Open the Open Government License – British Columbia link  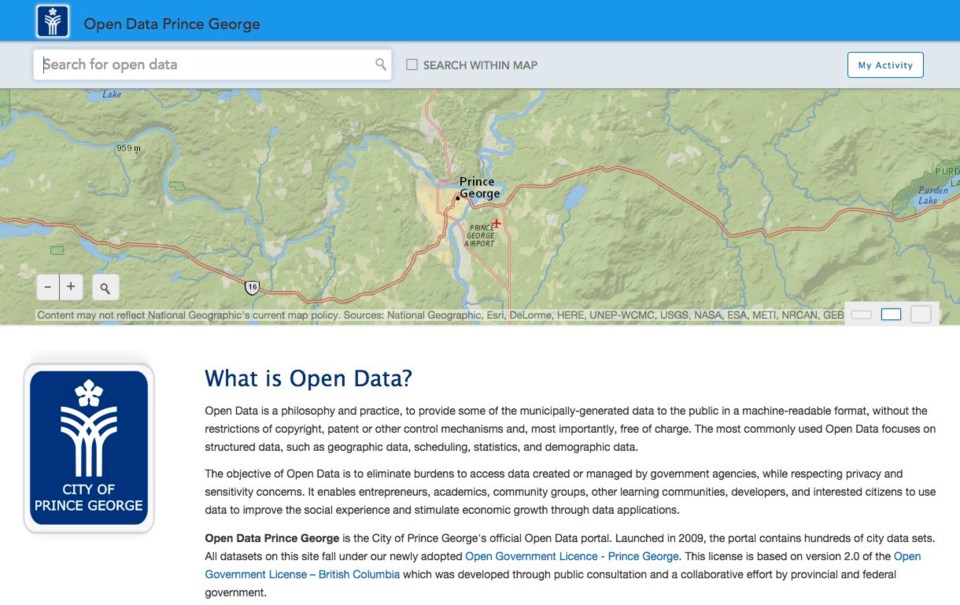click(x=563, y=565)
